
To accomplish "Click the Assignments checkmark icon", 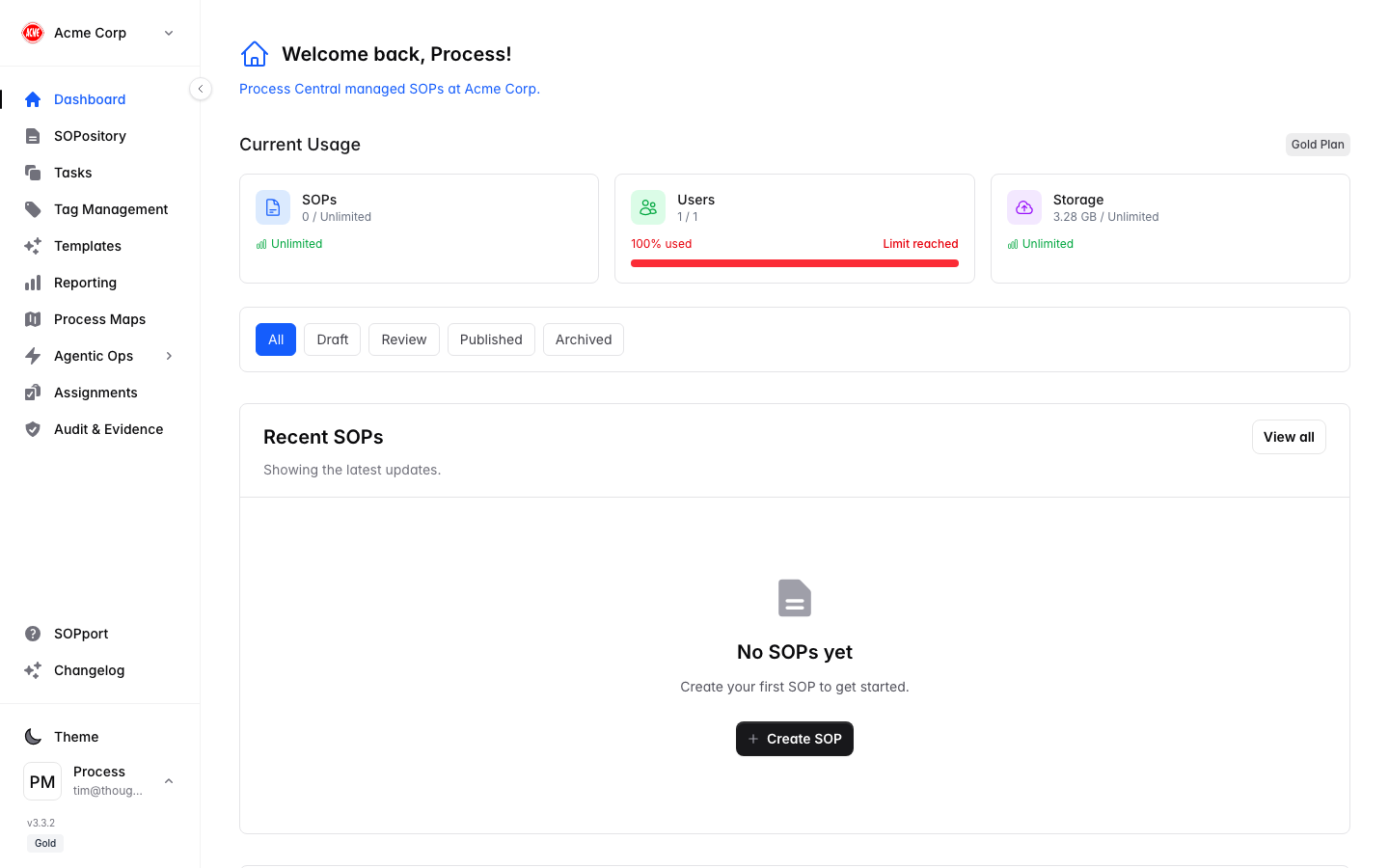I will coord(33,393).
